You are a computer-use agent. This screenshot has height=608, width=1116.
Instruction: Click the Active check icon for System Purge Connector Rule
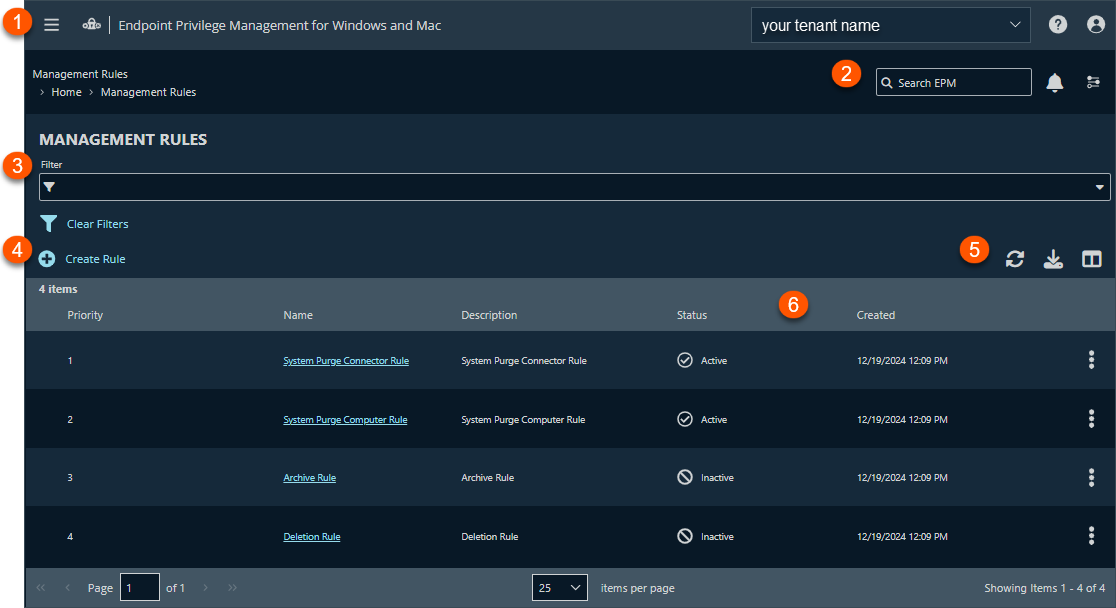(685, 360)
